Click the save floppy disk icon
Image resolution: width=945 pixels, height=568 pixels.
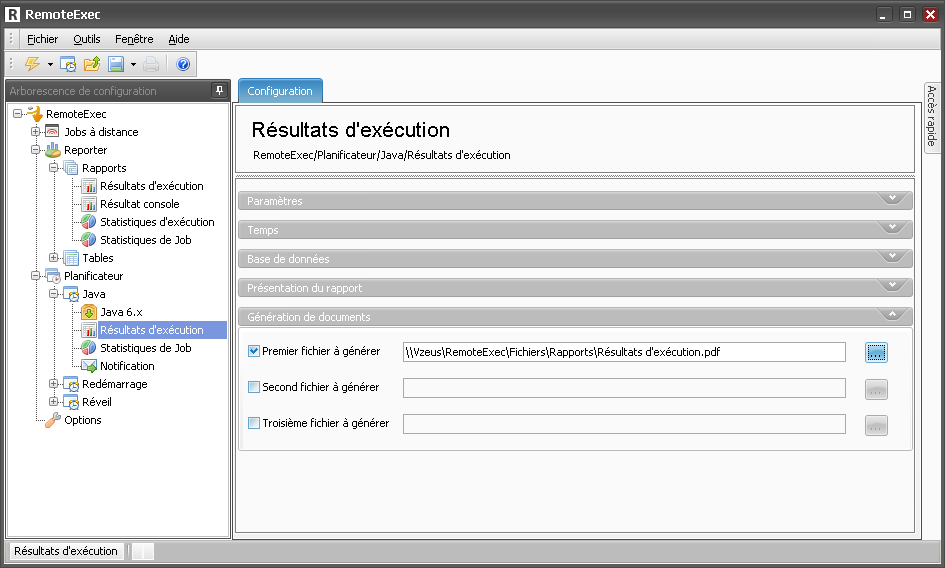coord(116,64)
